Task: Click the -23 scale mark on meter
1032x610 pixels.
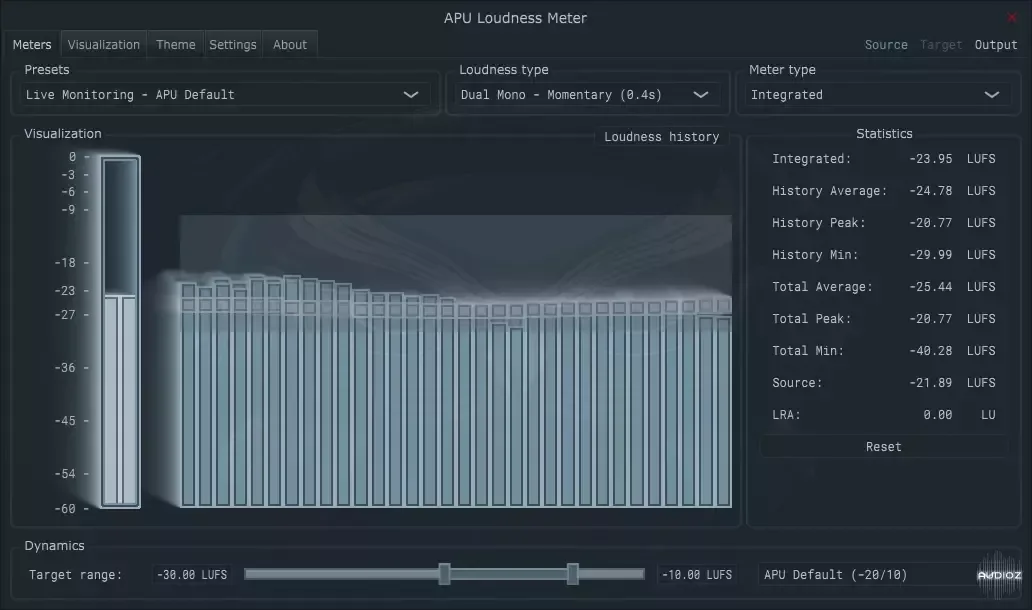Action: point(65,290)
